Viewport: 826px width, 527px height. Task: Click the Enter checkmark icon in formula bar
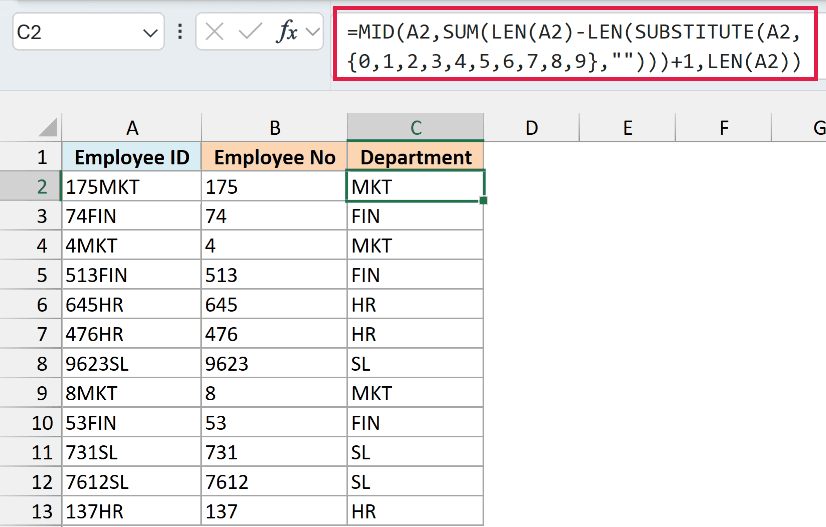[x=250, y=32]
